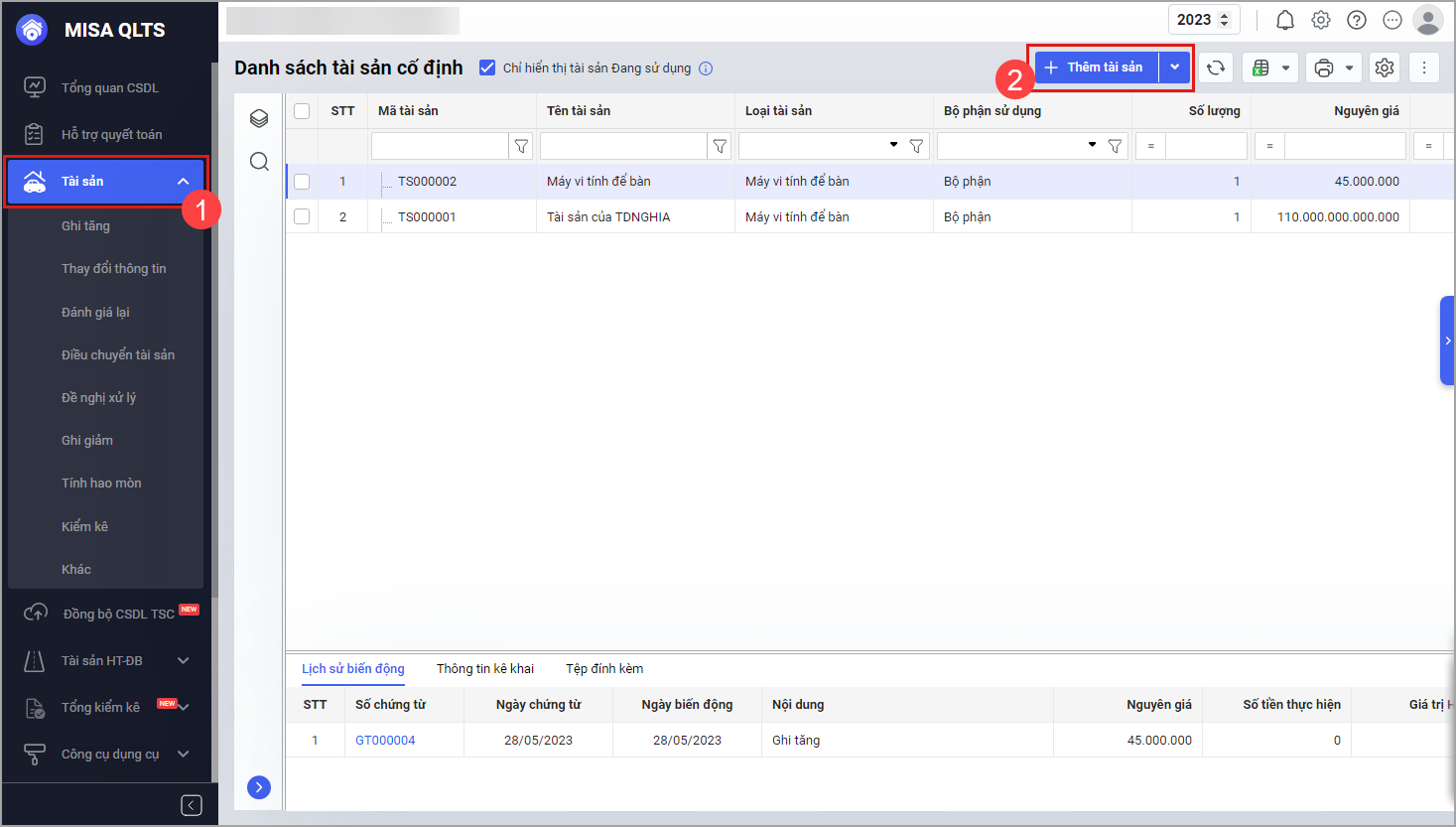Check the box for asset TS000002 row
The height and width of the screenshot is (827, 1456).
tap(302, 182)
